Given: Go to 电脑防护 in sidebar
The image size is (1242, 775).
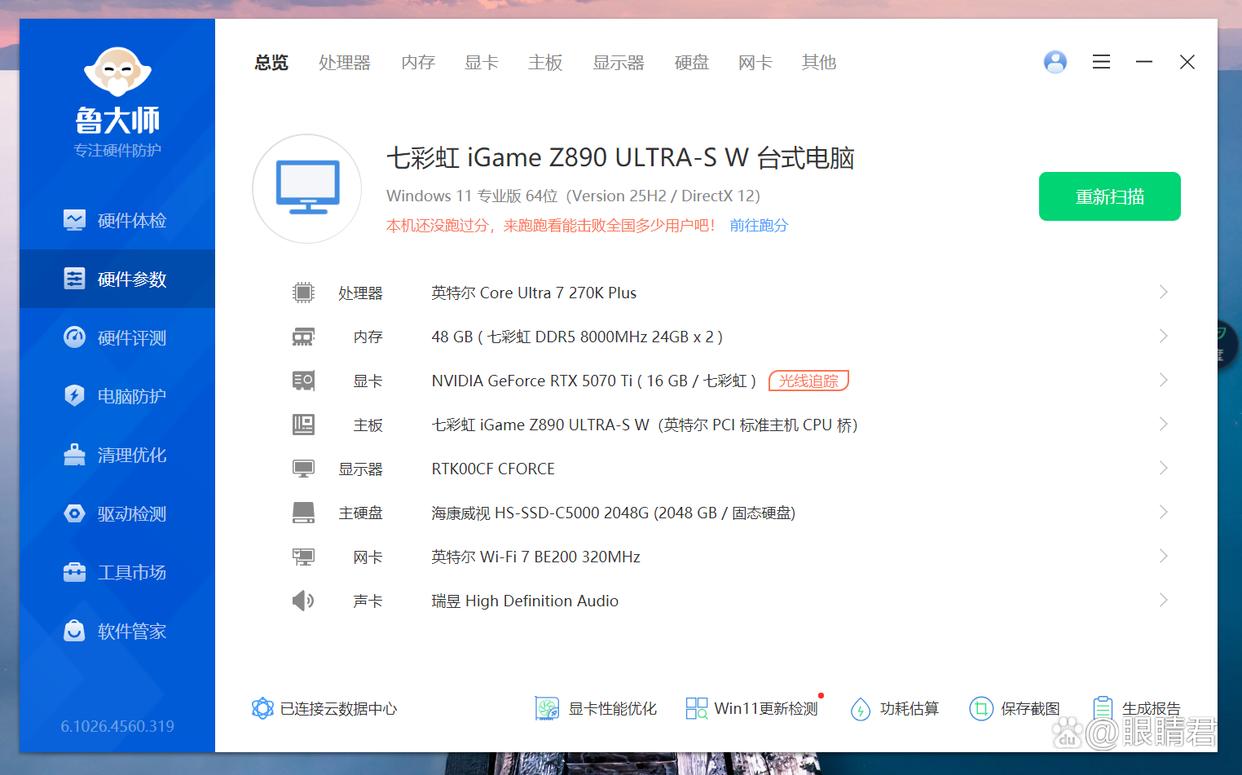Looking at the screenshot, I should pyautogui.click(x=117, y=396).
